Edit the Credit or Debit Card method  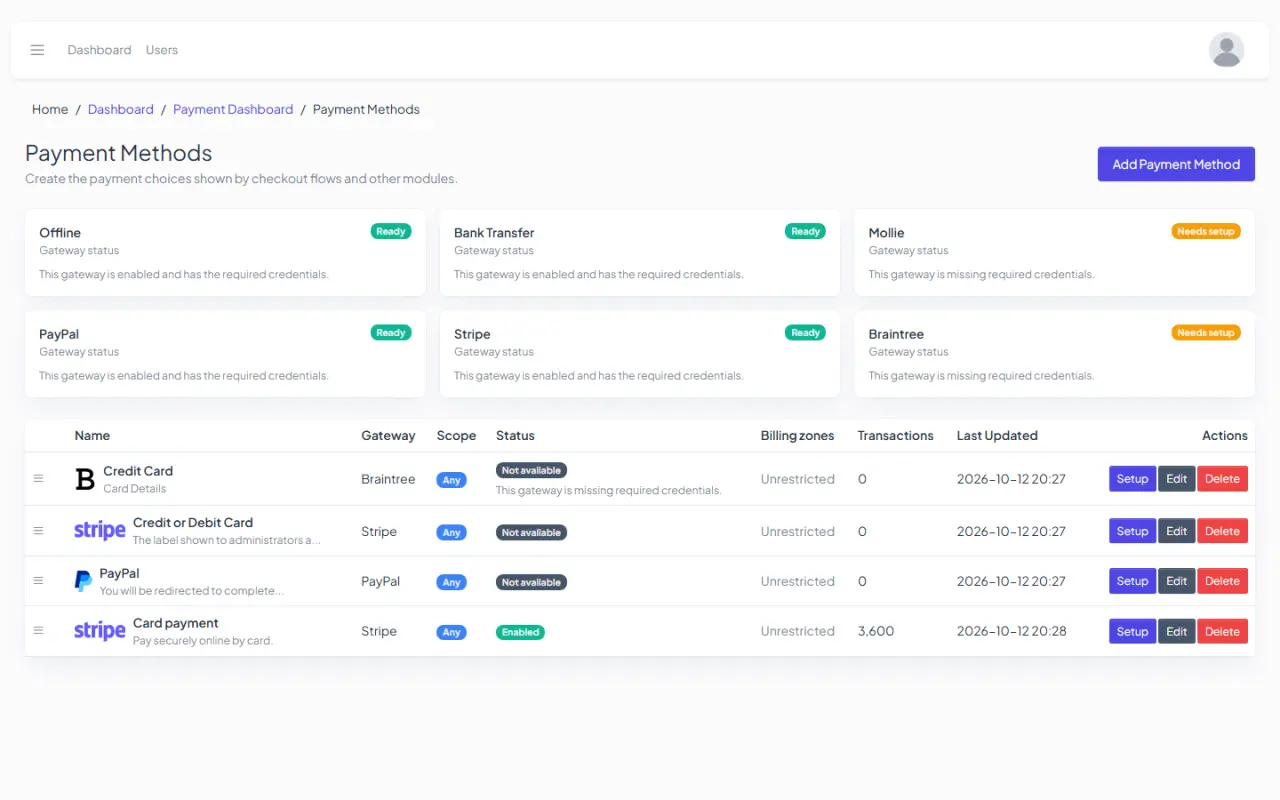(x=1177, y=531)
